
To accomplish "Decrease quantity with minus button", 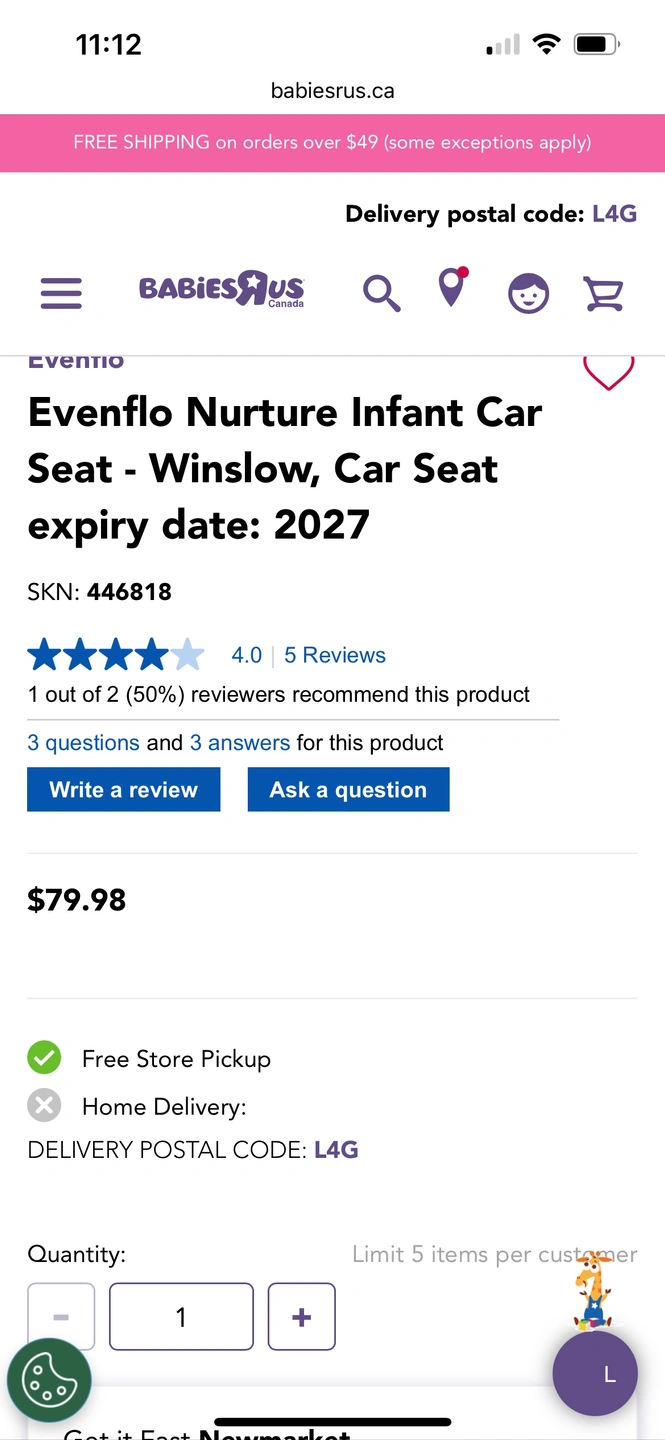I will point(61,1317).
